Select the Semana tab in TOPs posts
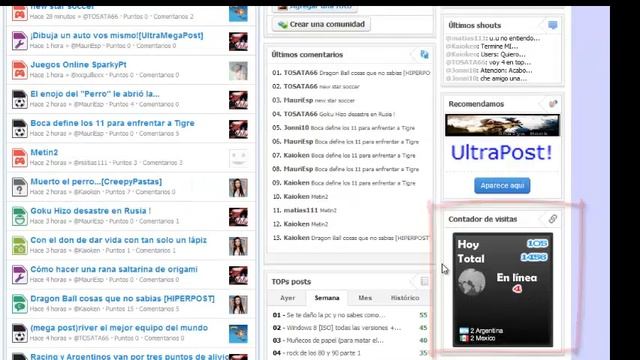This screenshot has width=640, height=360. point(327,298)
